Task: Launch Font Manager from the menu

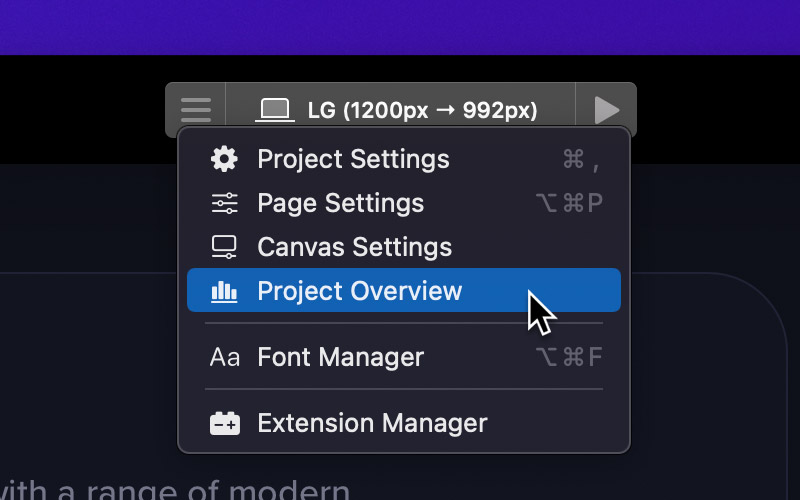Action: (x=404, y=357)
